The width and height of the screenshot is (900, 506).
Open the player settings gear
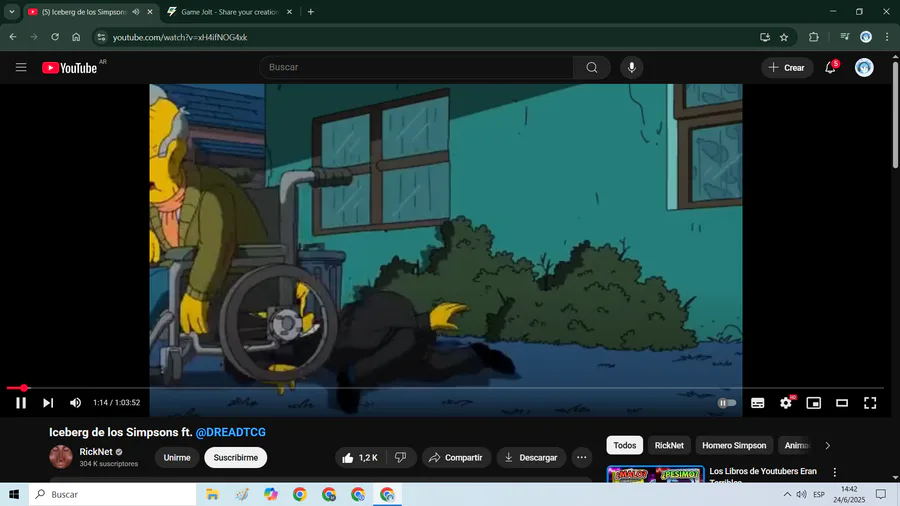pos(786,403)
